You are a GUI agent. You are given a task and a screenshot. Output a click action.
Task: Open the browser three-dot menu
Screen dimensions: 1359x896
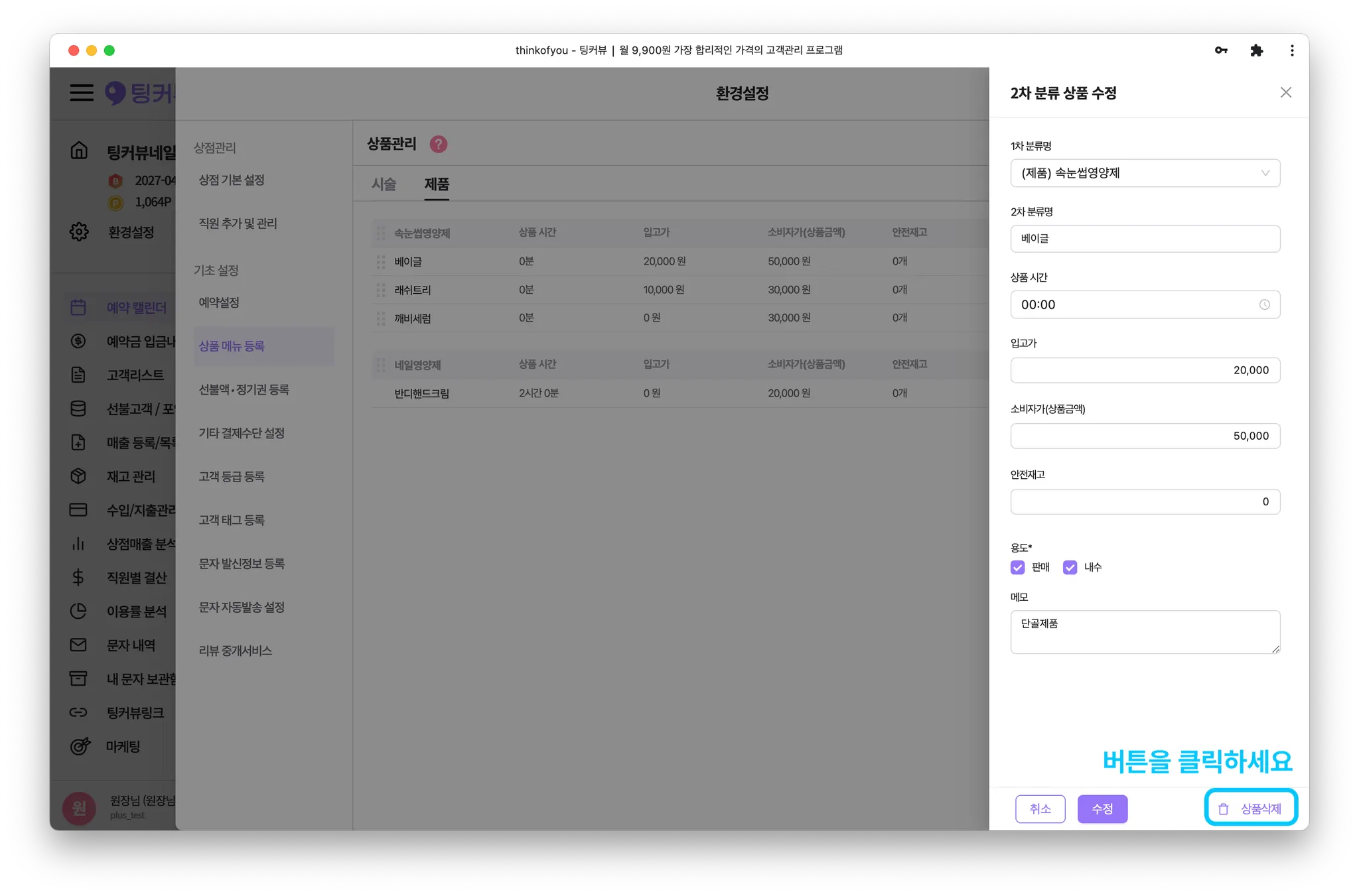pos(1291,50)
